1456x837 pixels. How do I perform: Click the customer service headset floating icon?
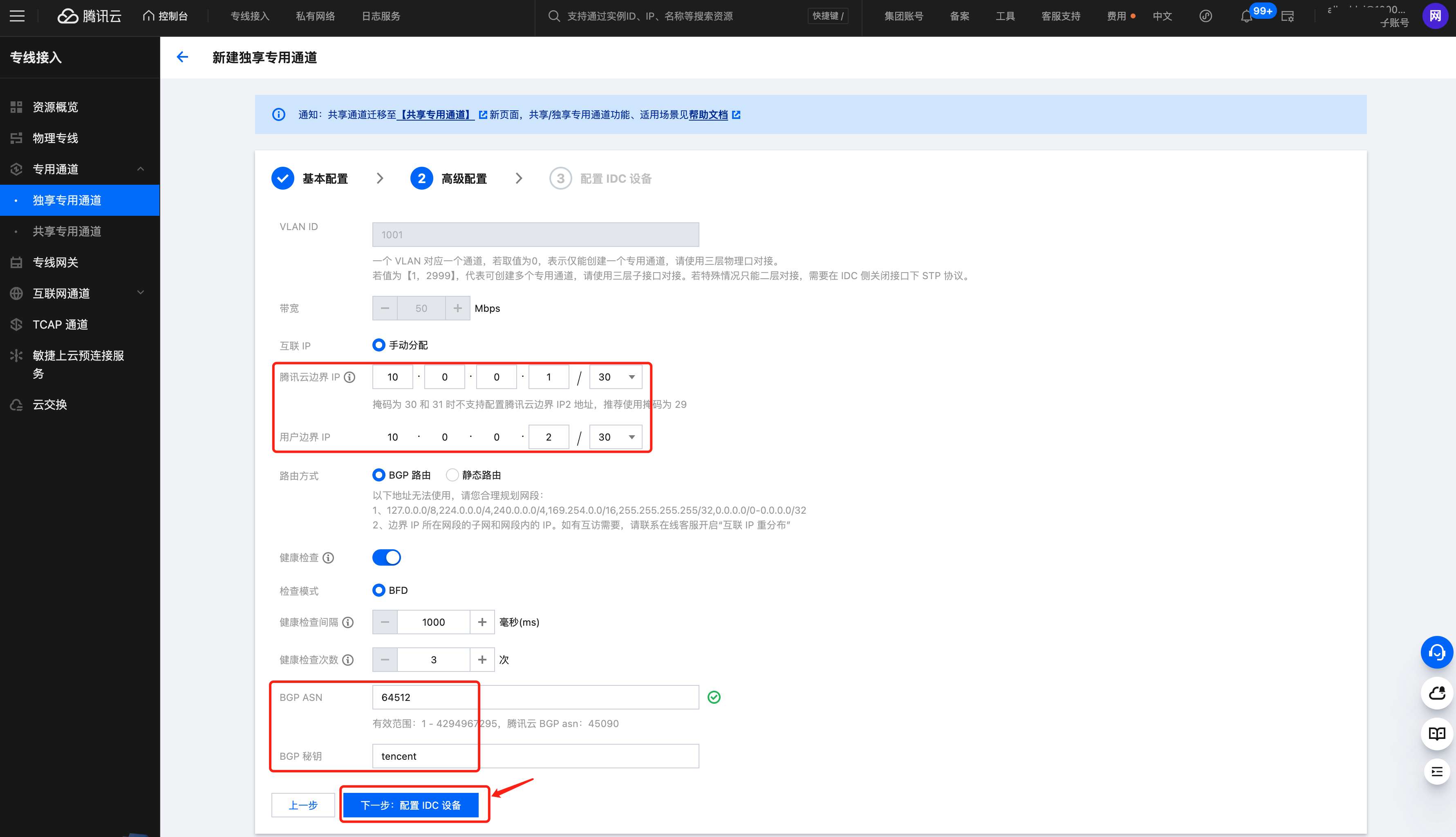coord(1436,652)
